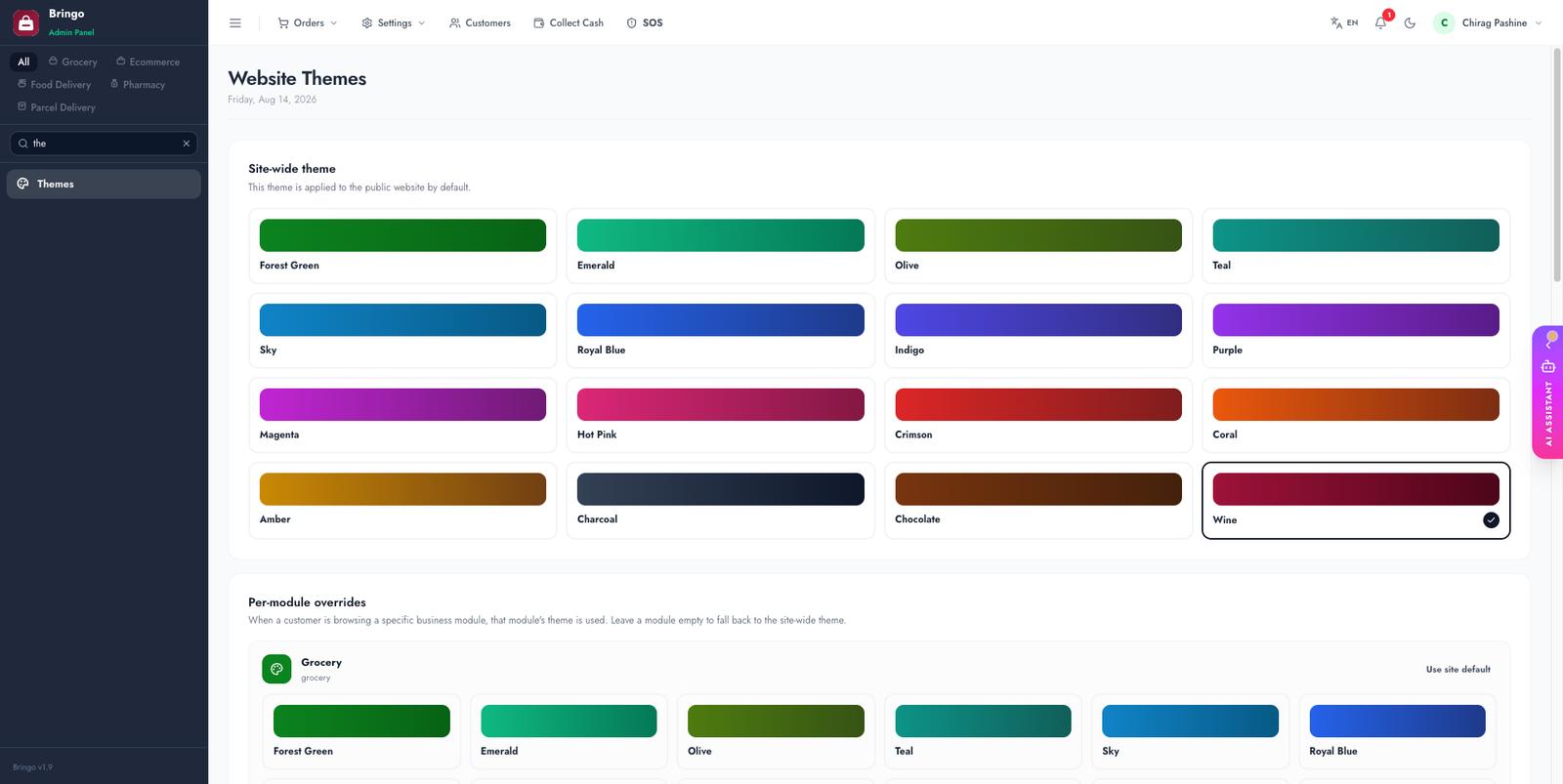Screen dimensions: 1563x784
Task: Open the Settings dropdown menu
Action: point(394,22)
